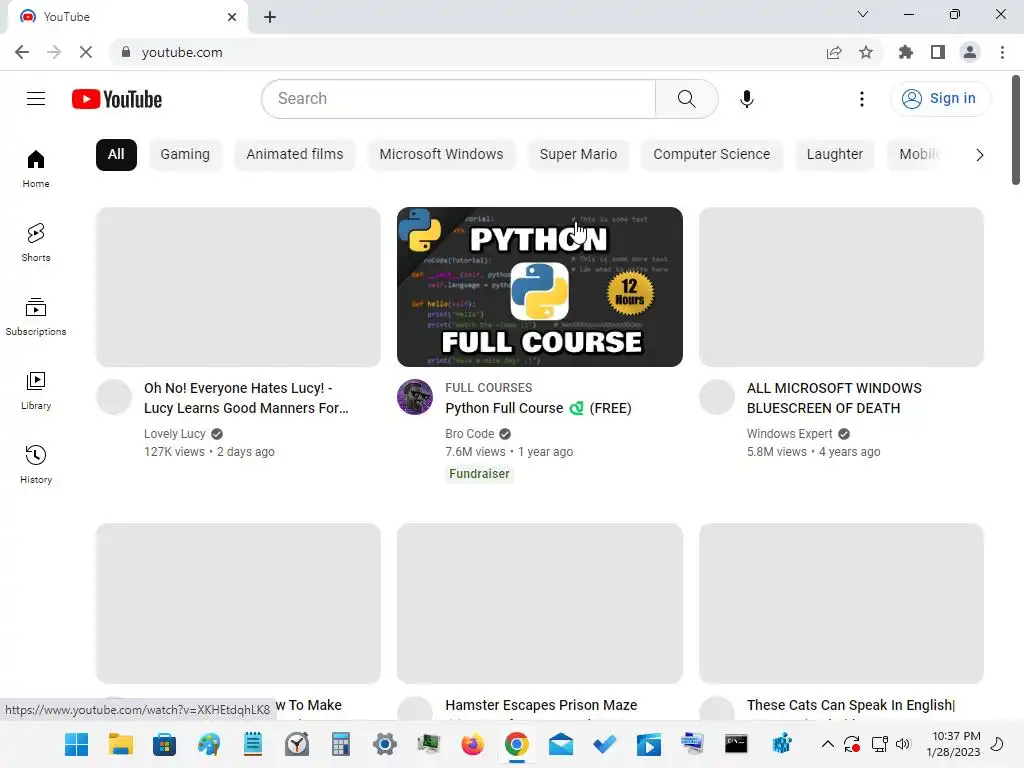Screen dimensions: 1024x768
Task: Start voice search with microphone icon
Action: click(746, 99)
